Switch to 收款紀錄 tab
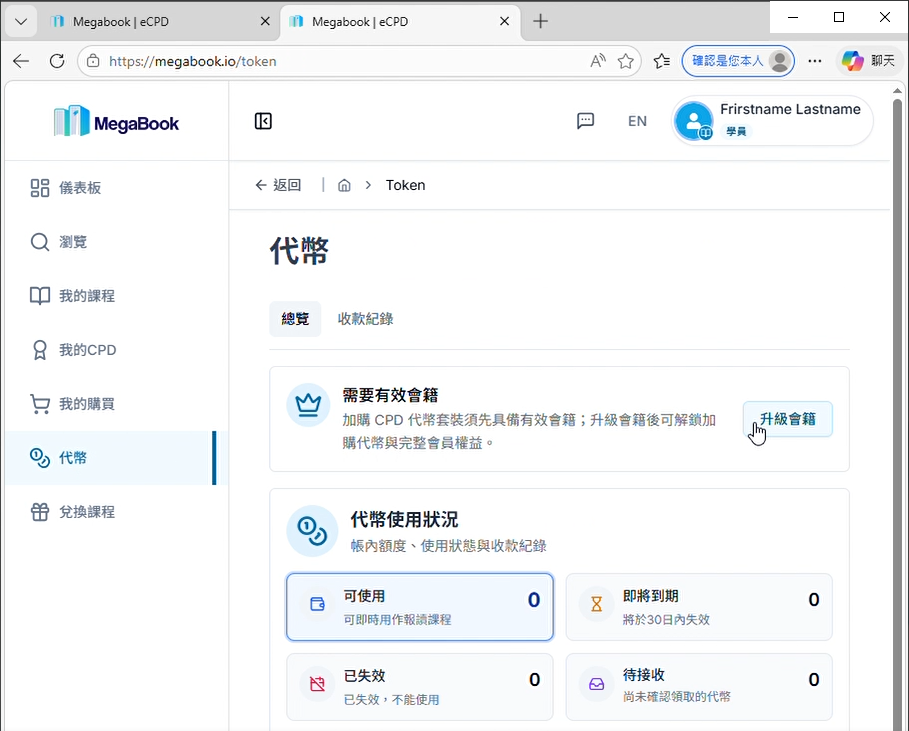The height and width of the screenshot is (731, 909). tap(365, 319)
